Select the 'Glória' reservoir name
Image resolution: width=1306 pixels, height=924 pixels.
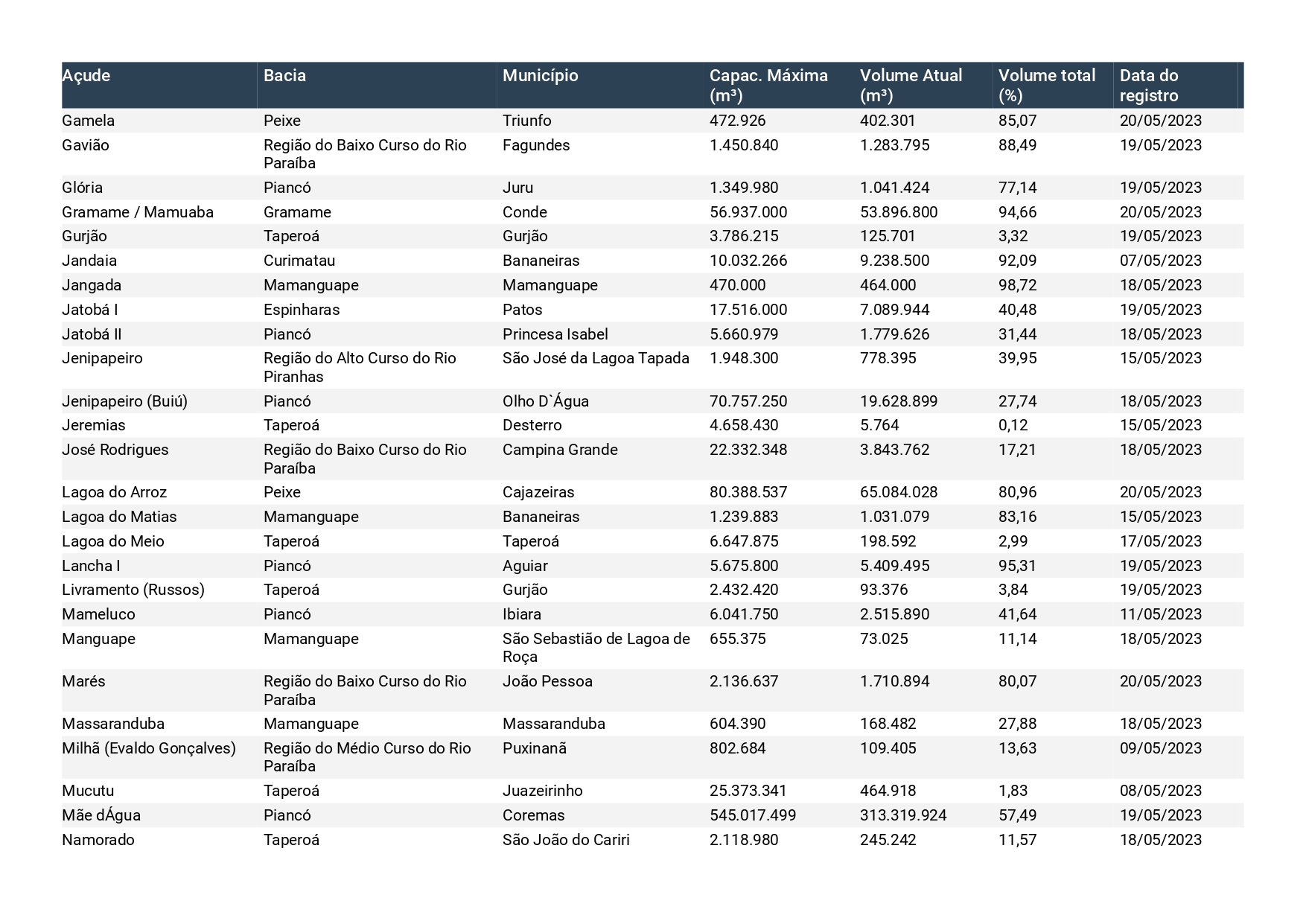coord(82,188)
